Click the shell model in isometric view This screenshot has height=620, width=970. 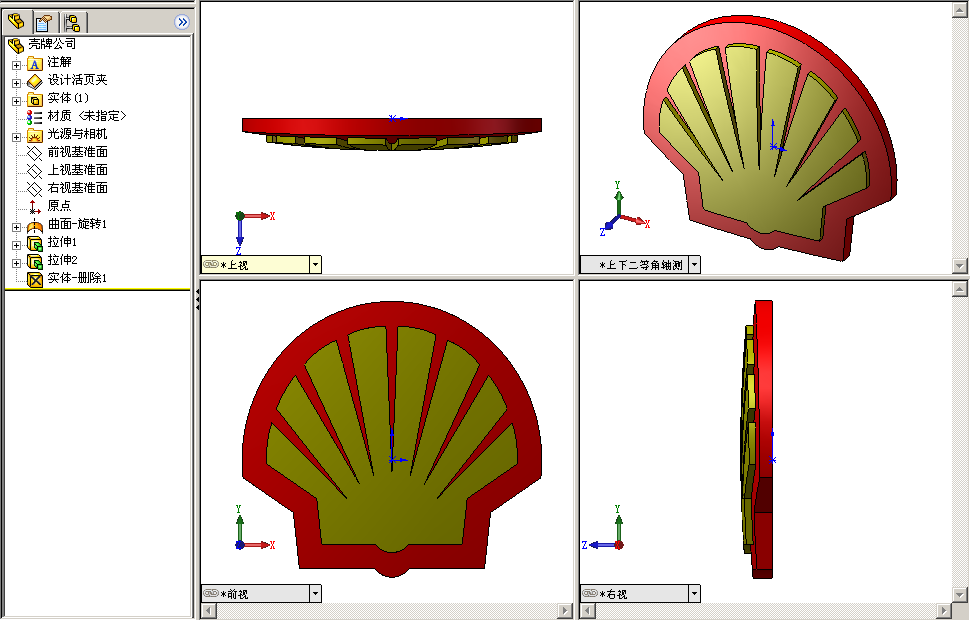coord(770,137)
